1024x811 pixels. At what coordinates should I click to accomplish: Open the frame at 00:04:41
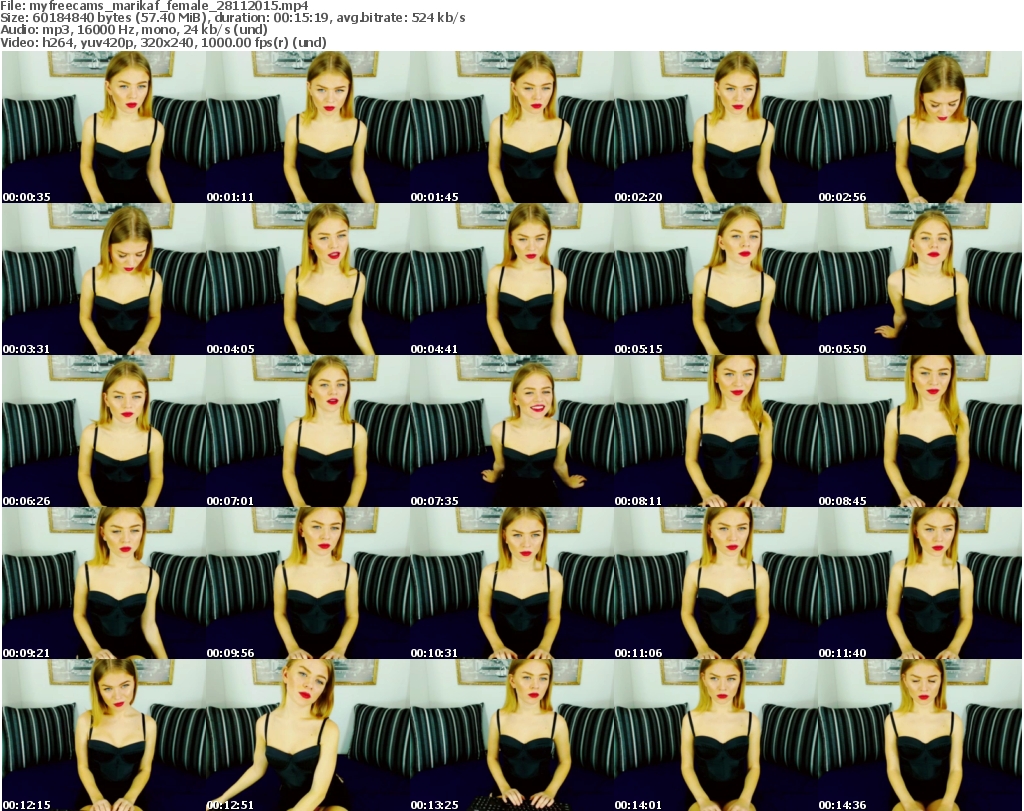[x=512, y=279]
